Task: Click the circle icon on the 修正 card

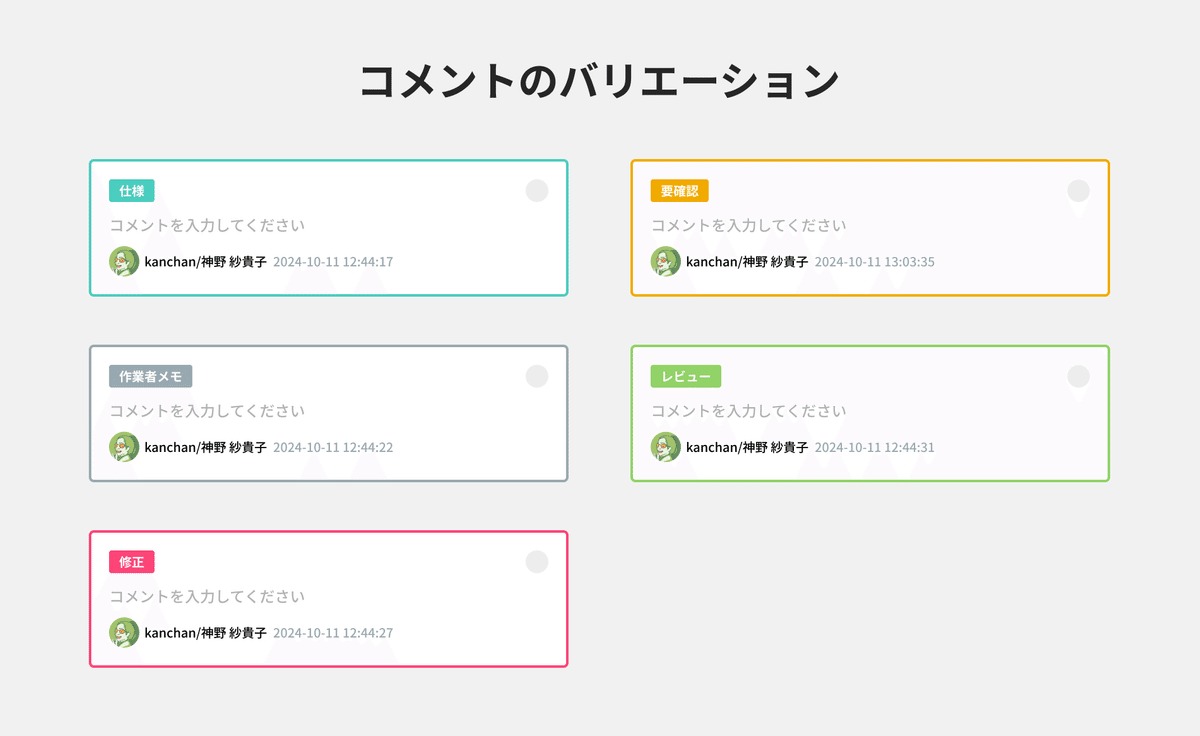Action: click(x=537, y=562)
